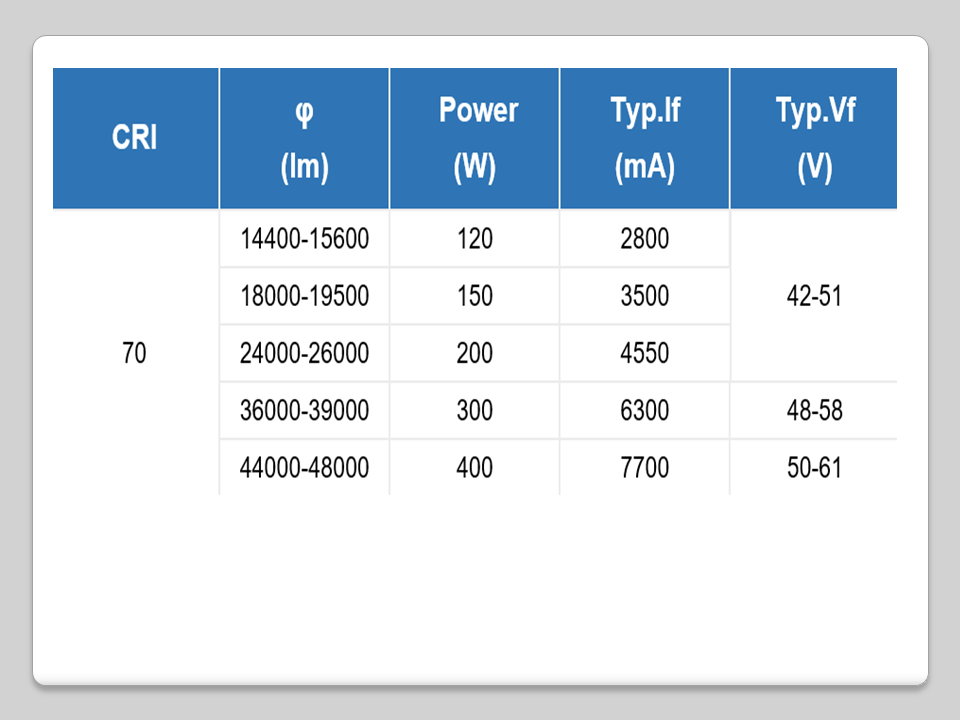Select the 120 power value cell
This screenshot has height=720, width=960.
coord(474,239)
